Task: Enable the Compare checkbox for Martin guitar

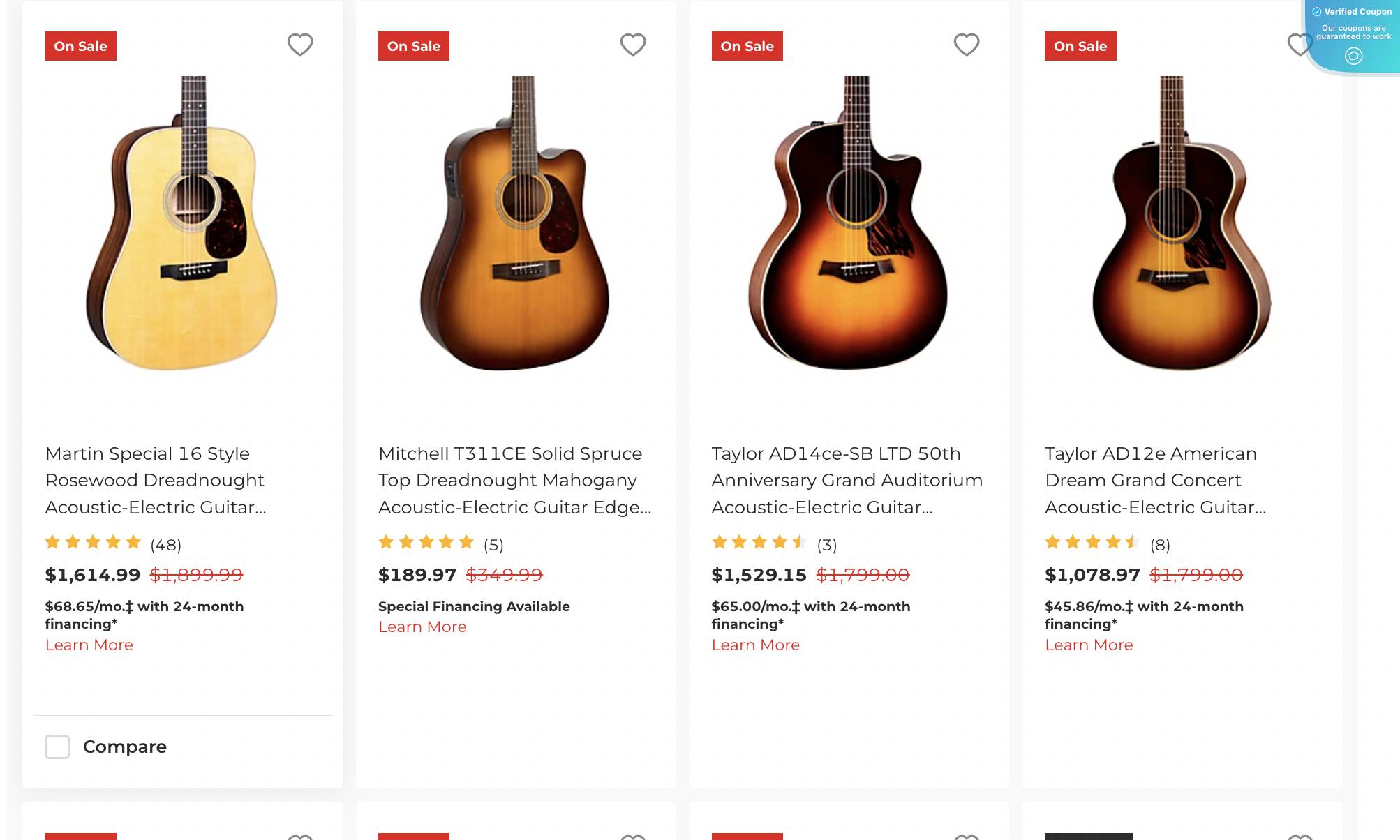Action: click(x=57, y=747)
